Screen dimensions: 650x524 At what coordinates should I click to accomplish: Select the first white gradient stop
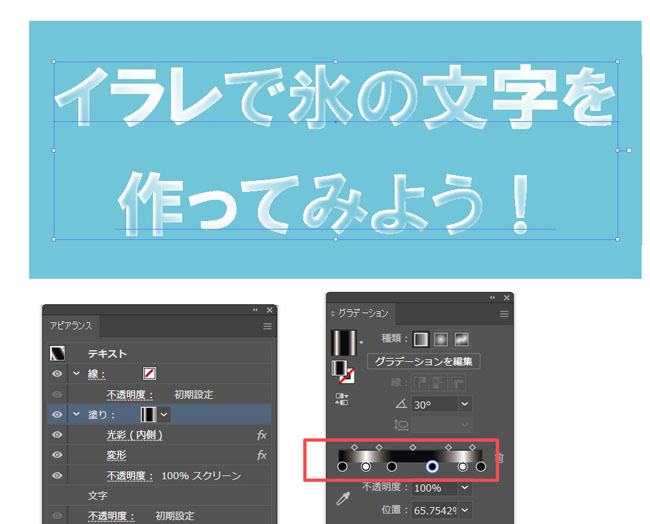(366, 467)
